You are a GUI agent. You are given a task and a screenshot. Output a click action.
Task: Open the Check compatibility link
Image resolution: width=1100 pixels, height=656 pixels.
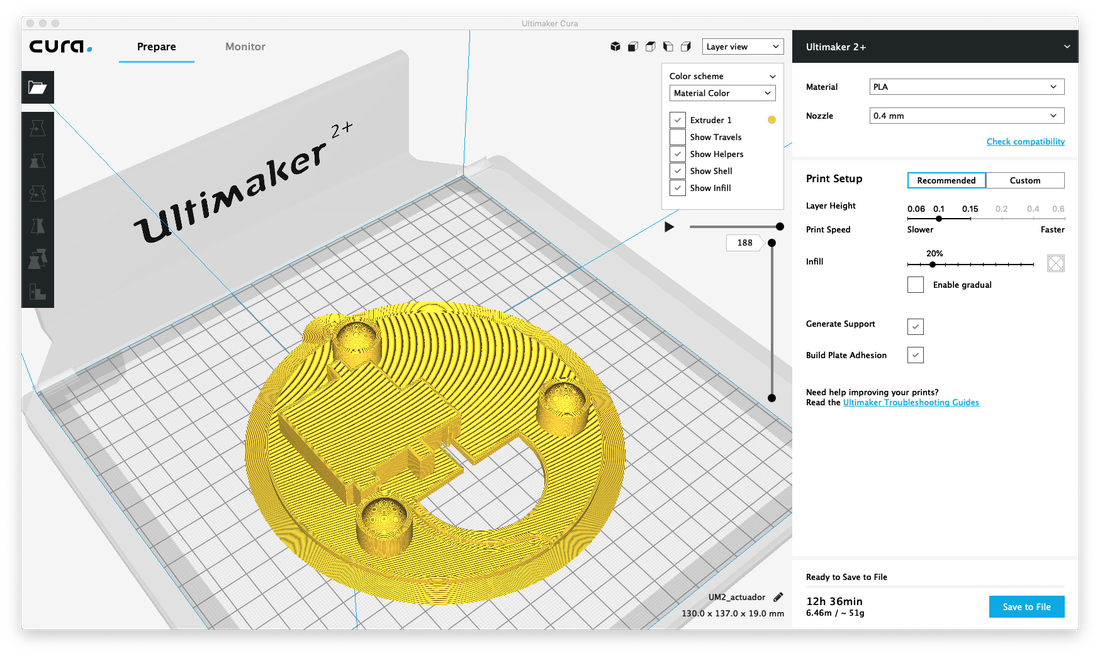click(x=1025, y=141)
